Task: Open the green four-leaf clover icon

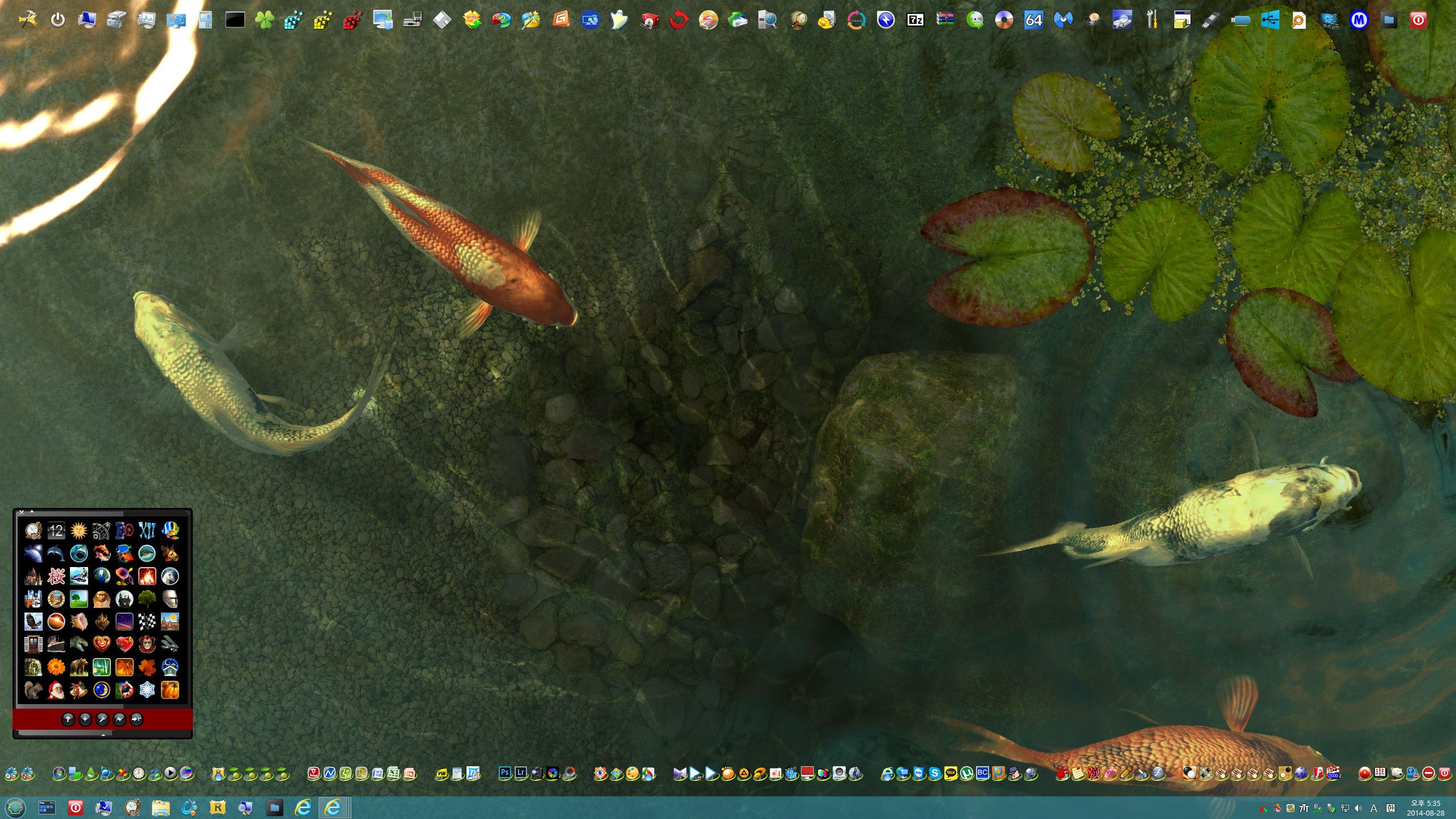Action: coord(264,20)
